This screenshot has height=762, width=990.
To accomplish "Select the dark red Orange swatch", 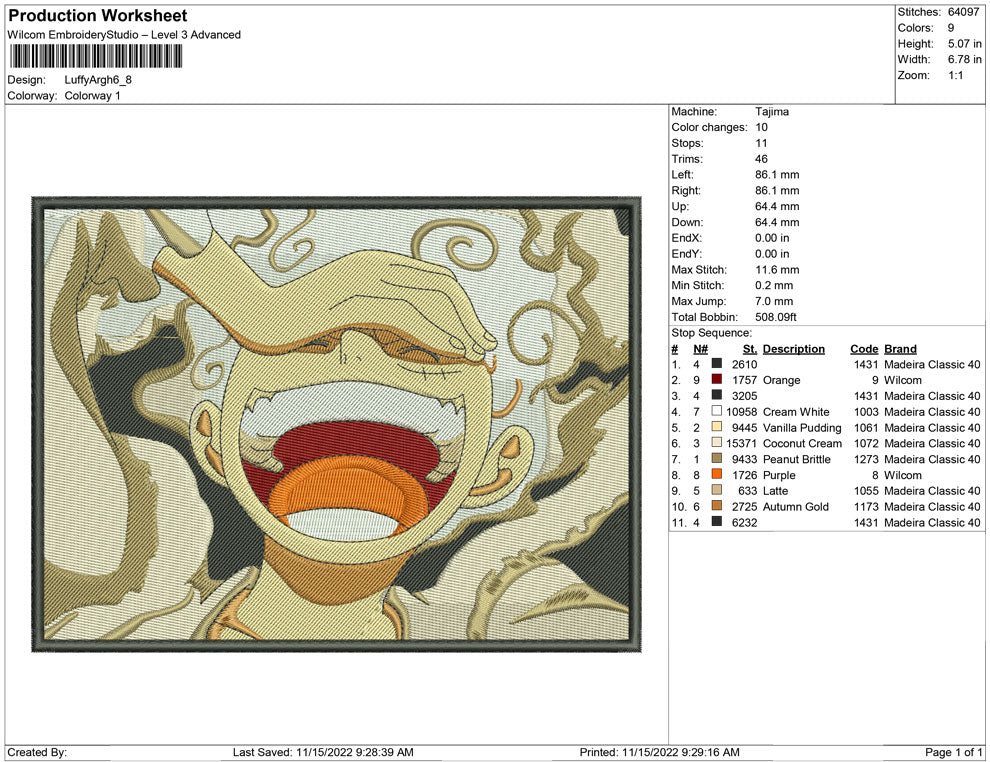I will pyautogui.click(x=717, y=380).
